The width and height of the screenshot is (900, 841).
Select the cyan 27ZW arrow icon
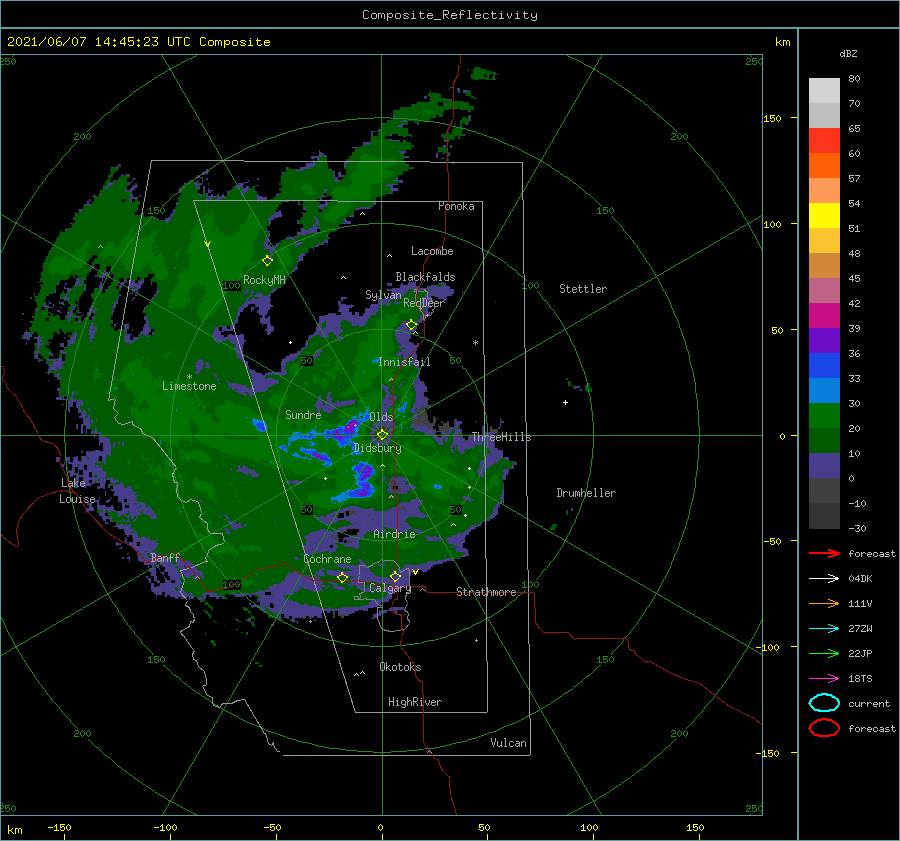coord(824,629)
